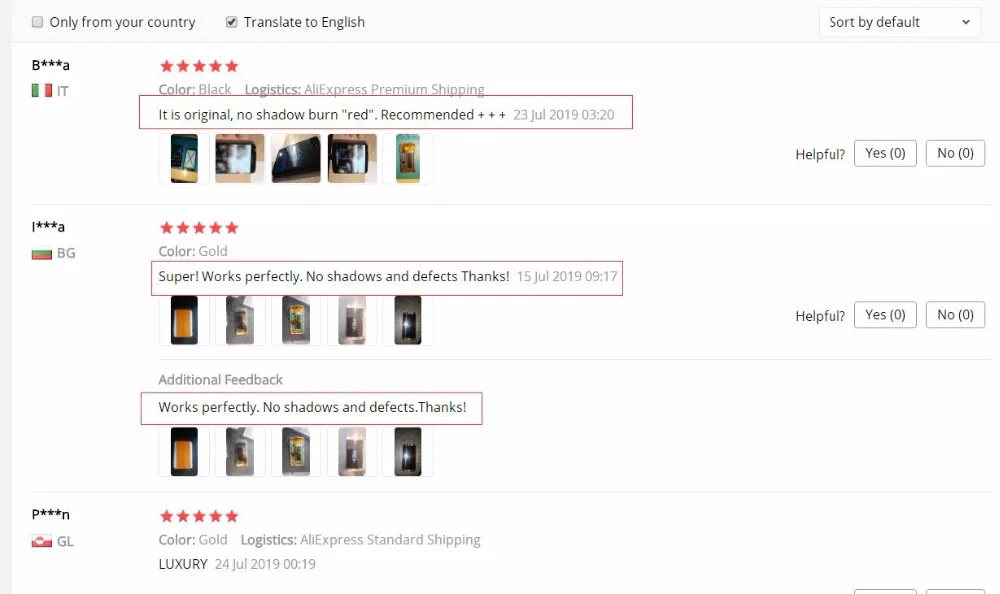The width and height of the screenshot is (1000, 594).
Task: Click Yes (0) on B***a's review
Action: (885, 153)
